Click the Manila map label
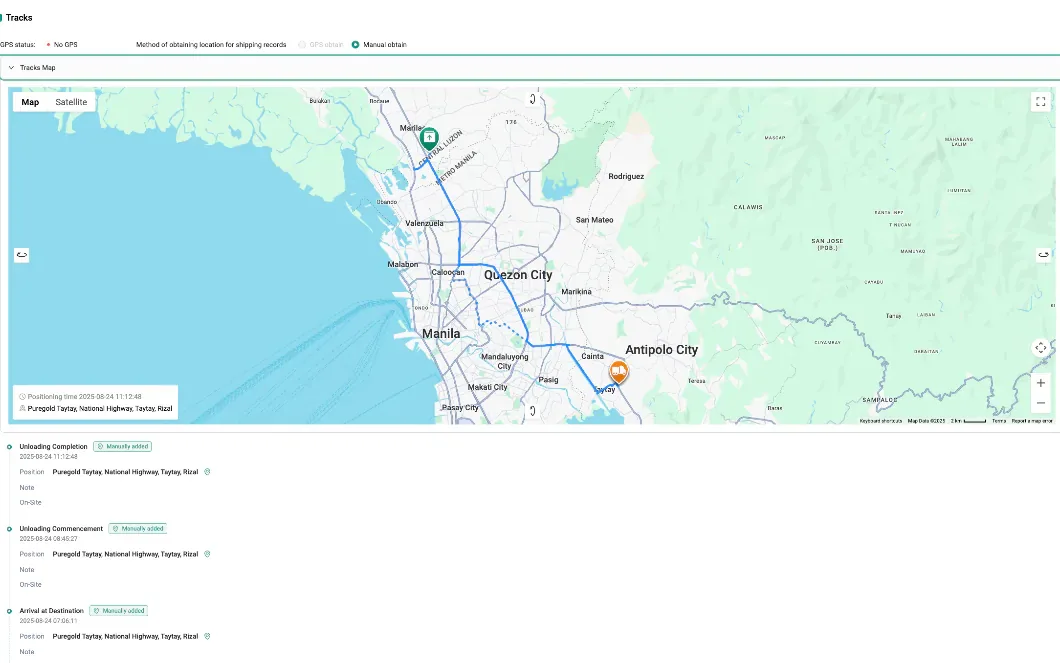Viewport: 1060px width, 663px height. click(441, 333)
